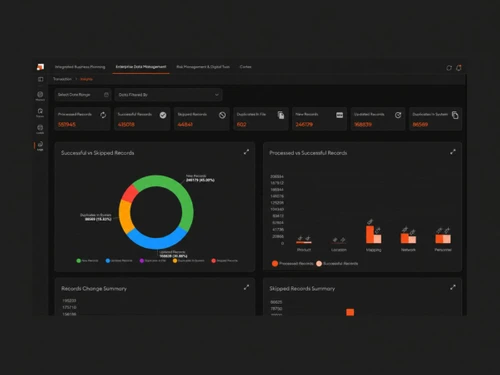Screen dimensions: 500x375
Task: Toggle Processed Records legend series
Action: point(292,264)
